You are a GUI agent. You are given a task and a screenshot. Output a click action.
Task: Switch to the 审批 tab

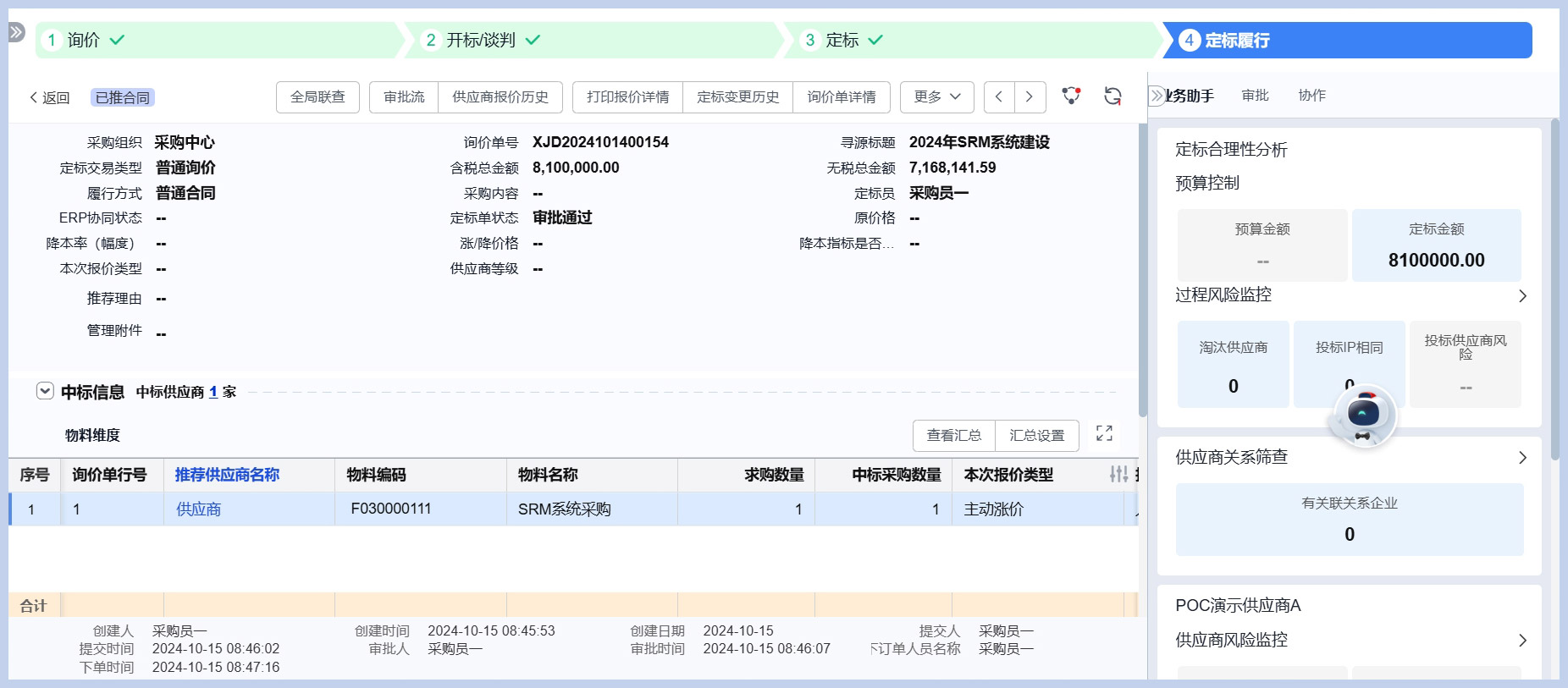coord(1255,96)
